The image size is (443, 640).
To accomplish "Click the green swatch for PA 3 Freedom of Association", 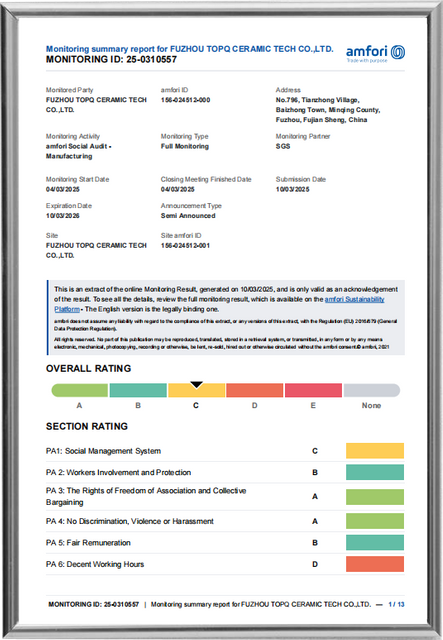I will tap(375, 497).
